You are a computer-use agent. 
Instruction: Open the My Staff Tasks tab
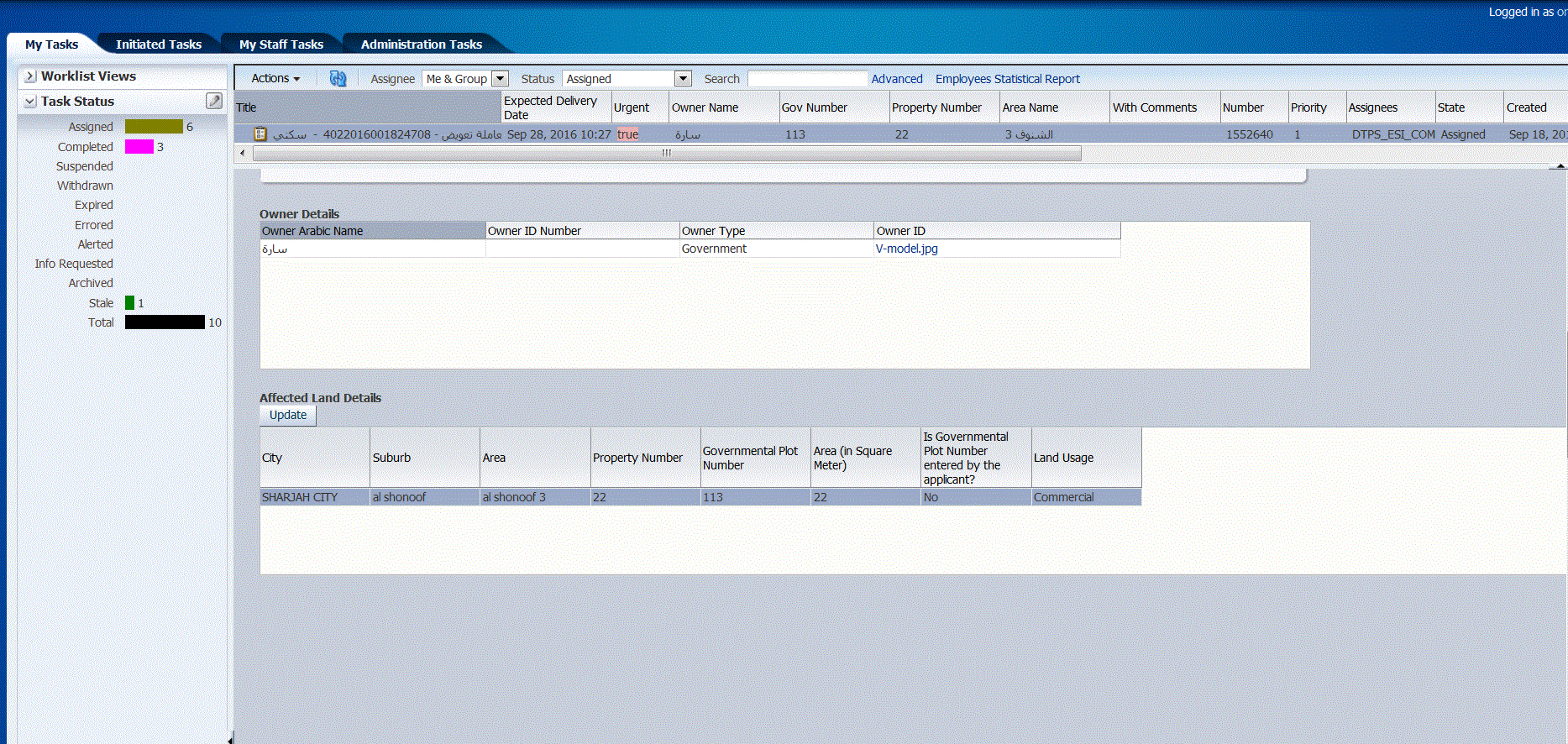281,45
